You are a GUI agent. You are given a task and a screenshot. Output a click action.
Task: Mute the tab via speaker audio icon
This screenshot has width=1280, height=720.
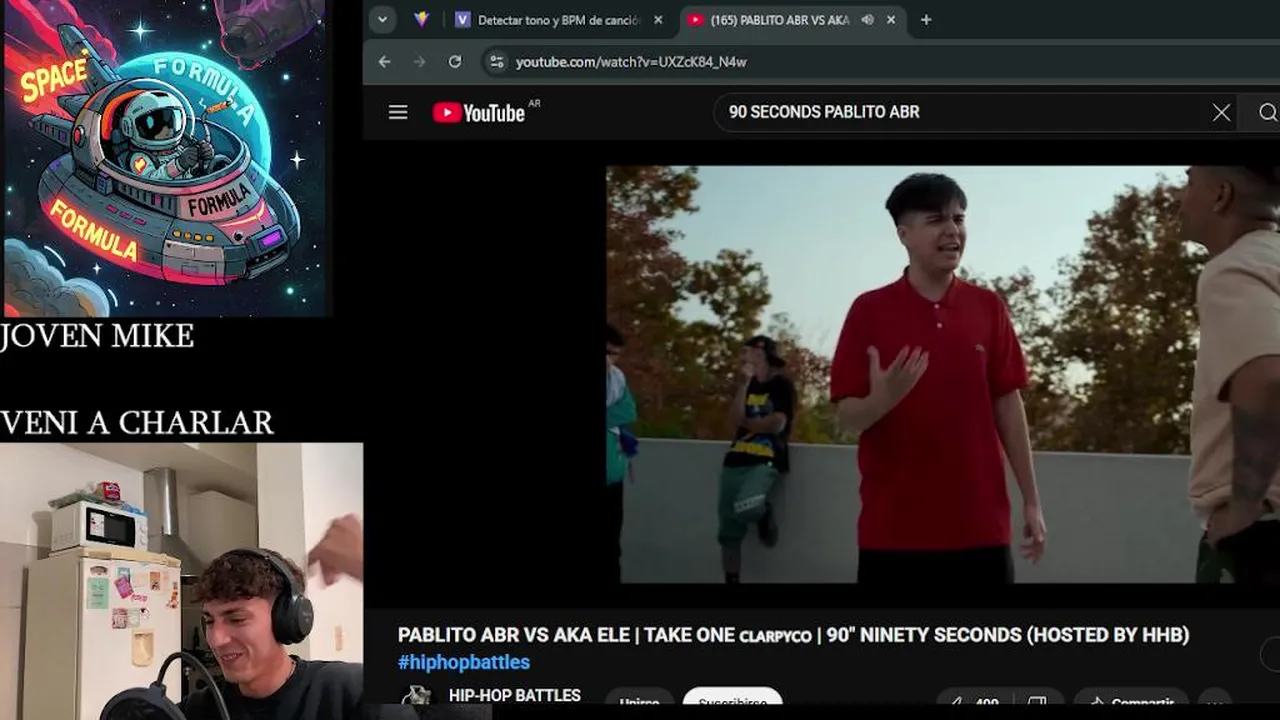(867, 20)
